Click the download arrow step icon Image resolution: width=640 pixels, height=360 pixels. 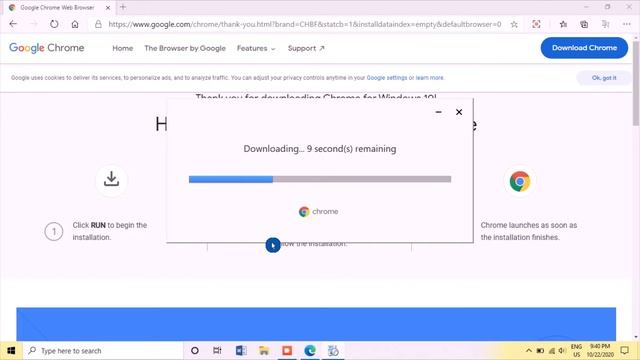(111, 179)
